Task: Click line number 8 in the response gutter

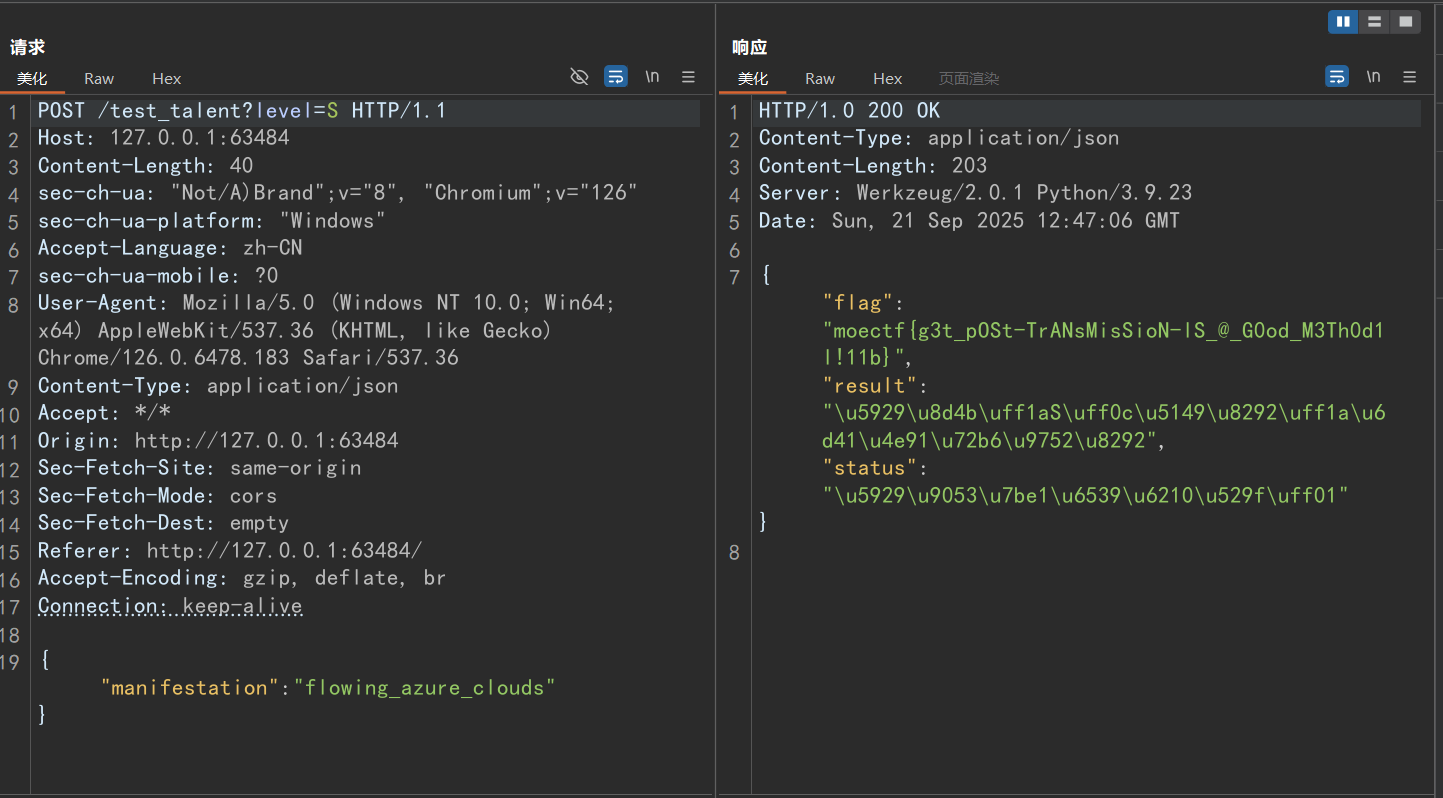Action: [x=735, y=552]
